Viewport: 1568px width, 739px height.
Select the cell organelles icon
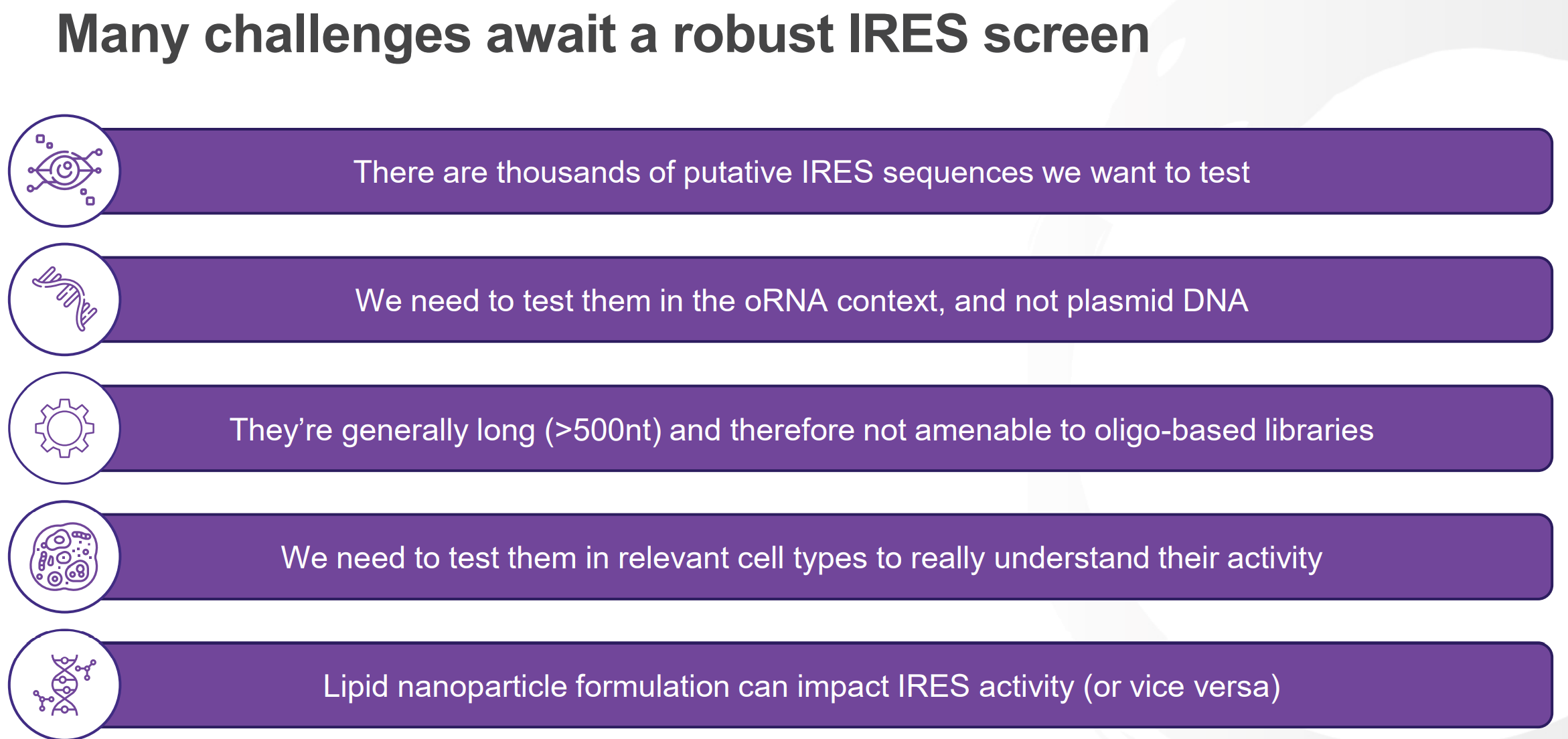click(64, 557)
